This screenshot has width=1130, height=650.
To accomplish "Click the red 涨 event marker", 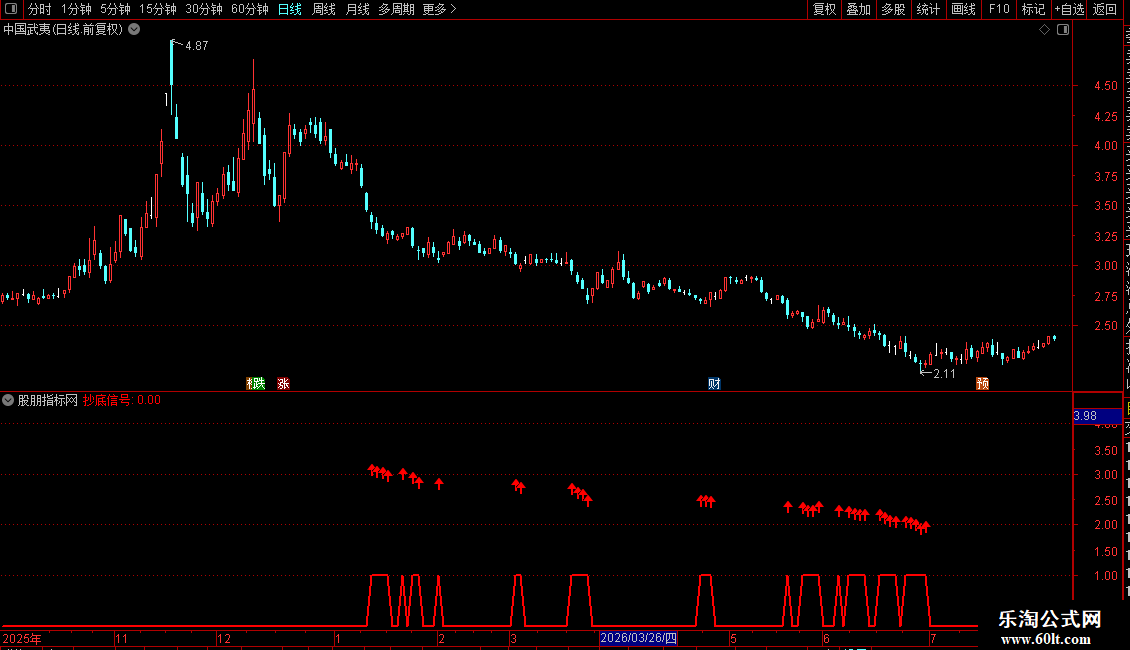I will click(283, 383).
